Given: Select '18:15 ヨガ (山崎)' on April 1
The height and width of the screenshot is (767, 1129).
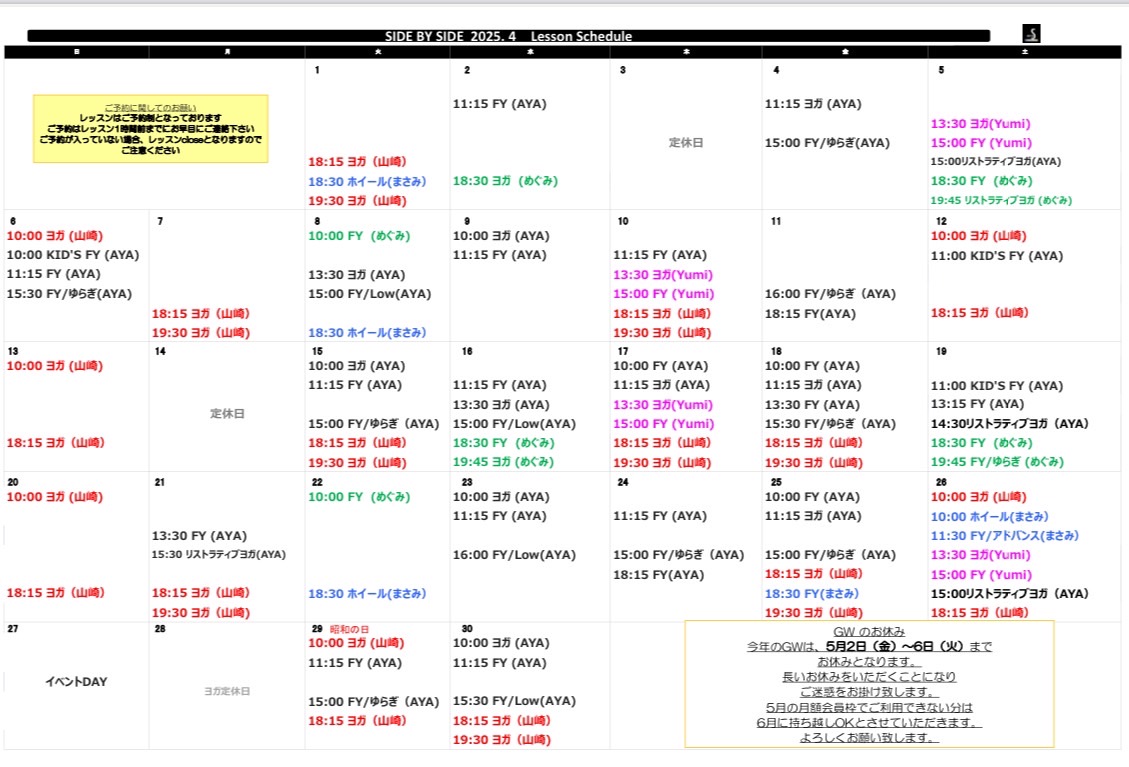Looking at the screenshot, I should (x=357, y=161).
